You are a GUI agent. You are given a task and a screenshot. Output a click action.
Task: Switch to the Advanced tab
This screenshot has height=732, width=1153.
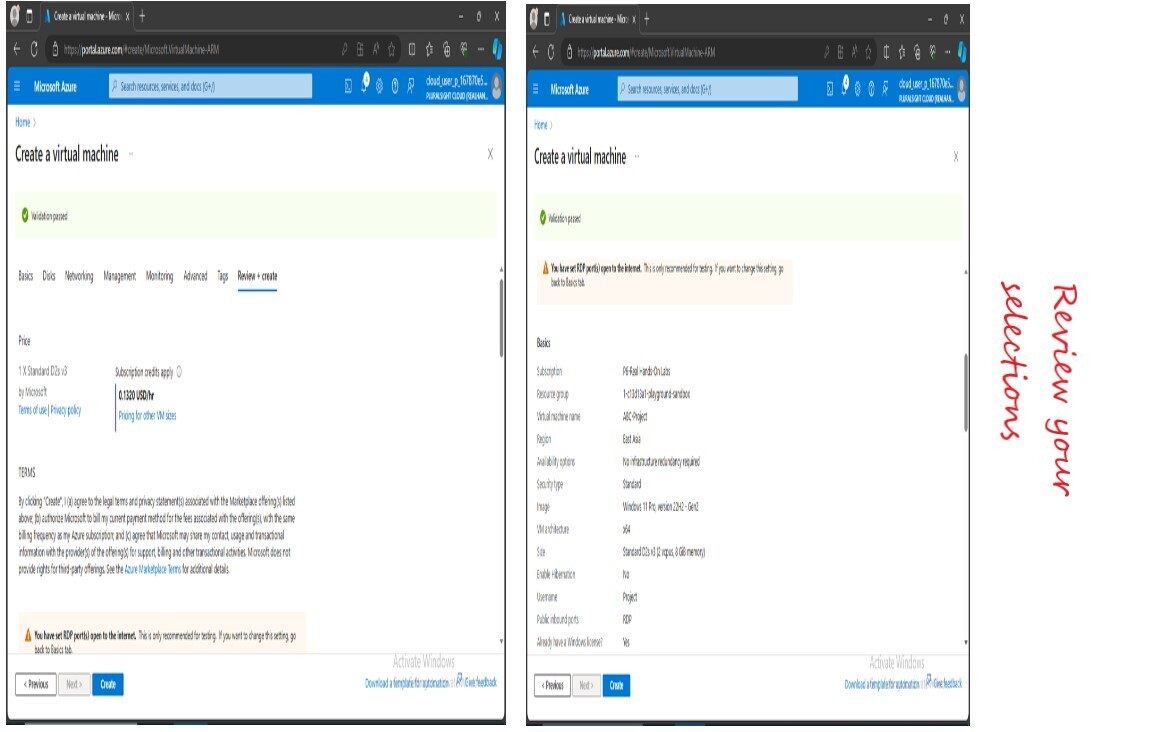pyautogui.click(x=195, y=276)
